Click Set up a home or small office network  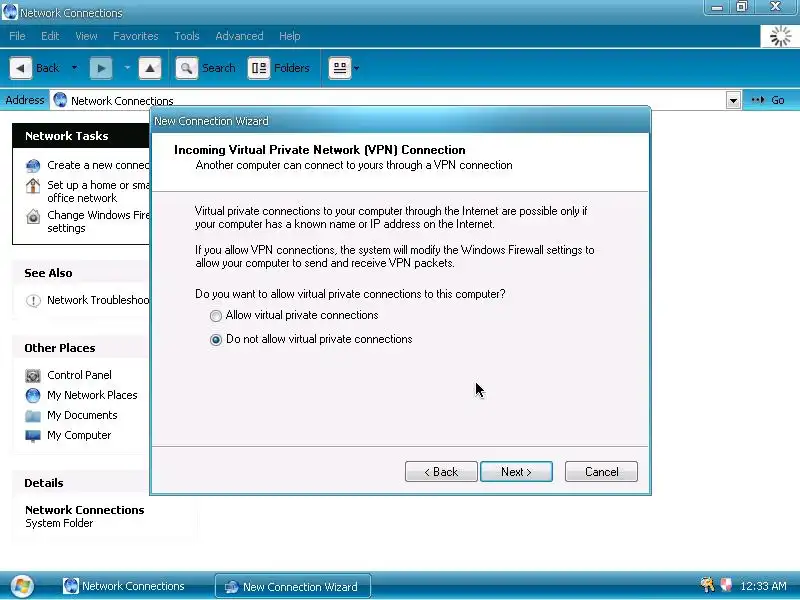[x=98, y=191]
